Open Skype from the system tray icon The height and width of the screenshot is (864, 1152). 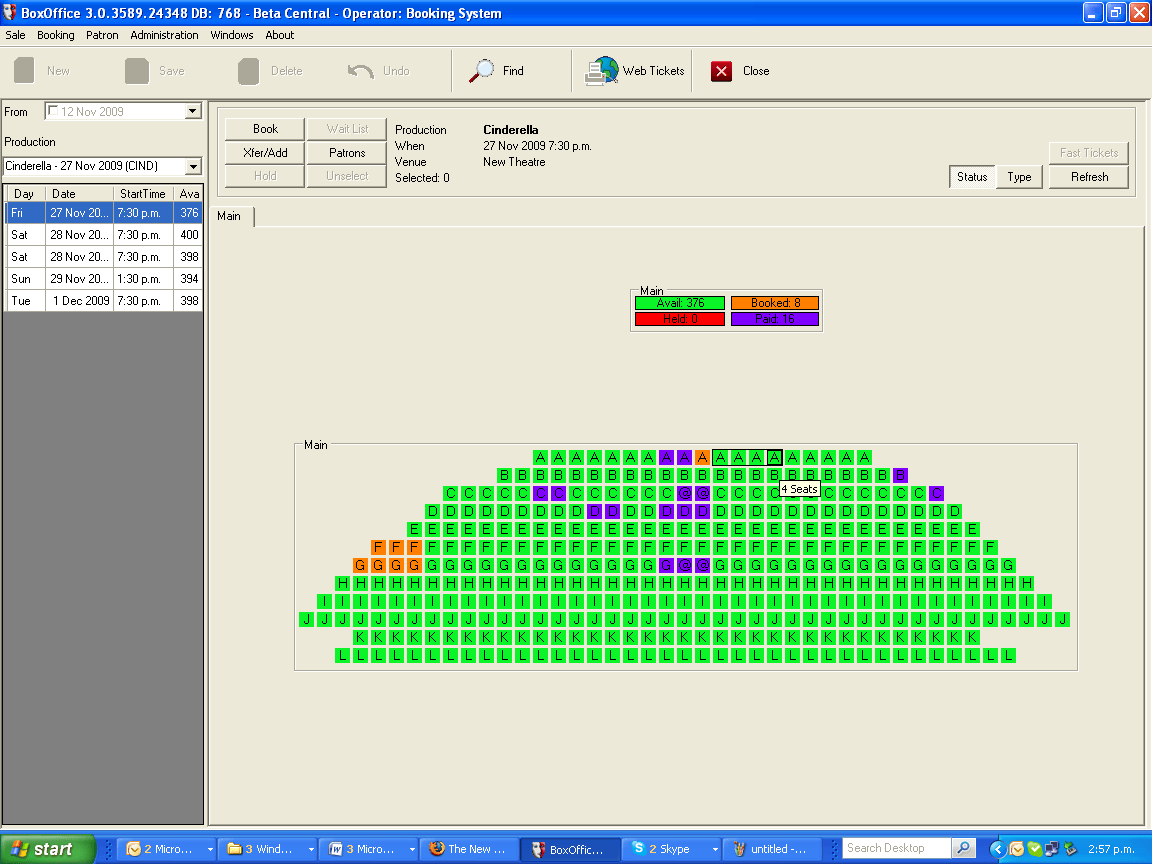(x=1035, y=850)
